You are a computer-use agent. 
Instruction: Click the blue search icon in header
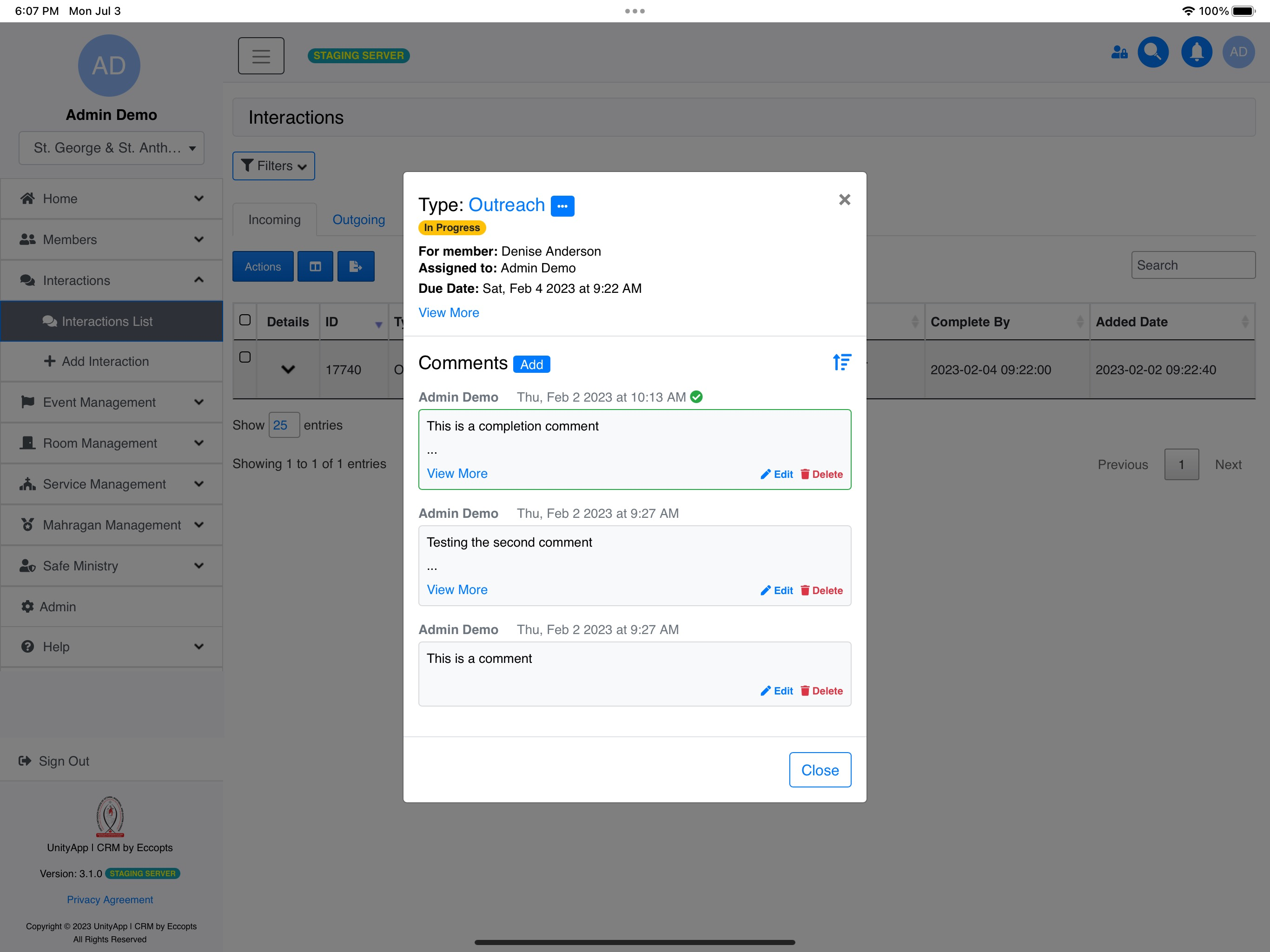1152,52
